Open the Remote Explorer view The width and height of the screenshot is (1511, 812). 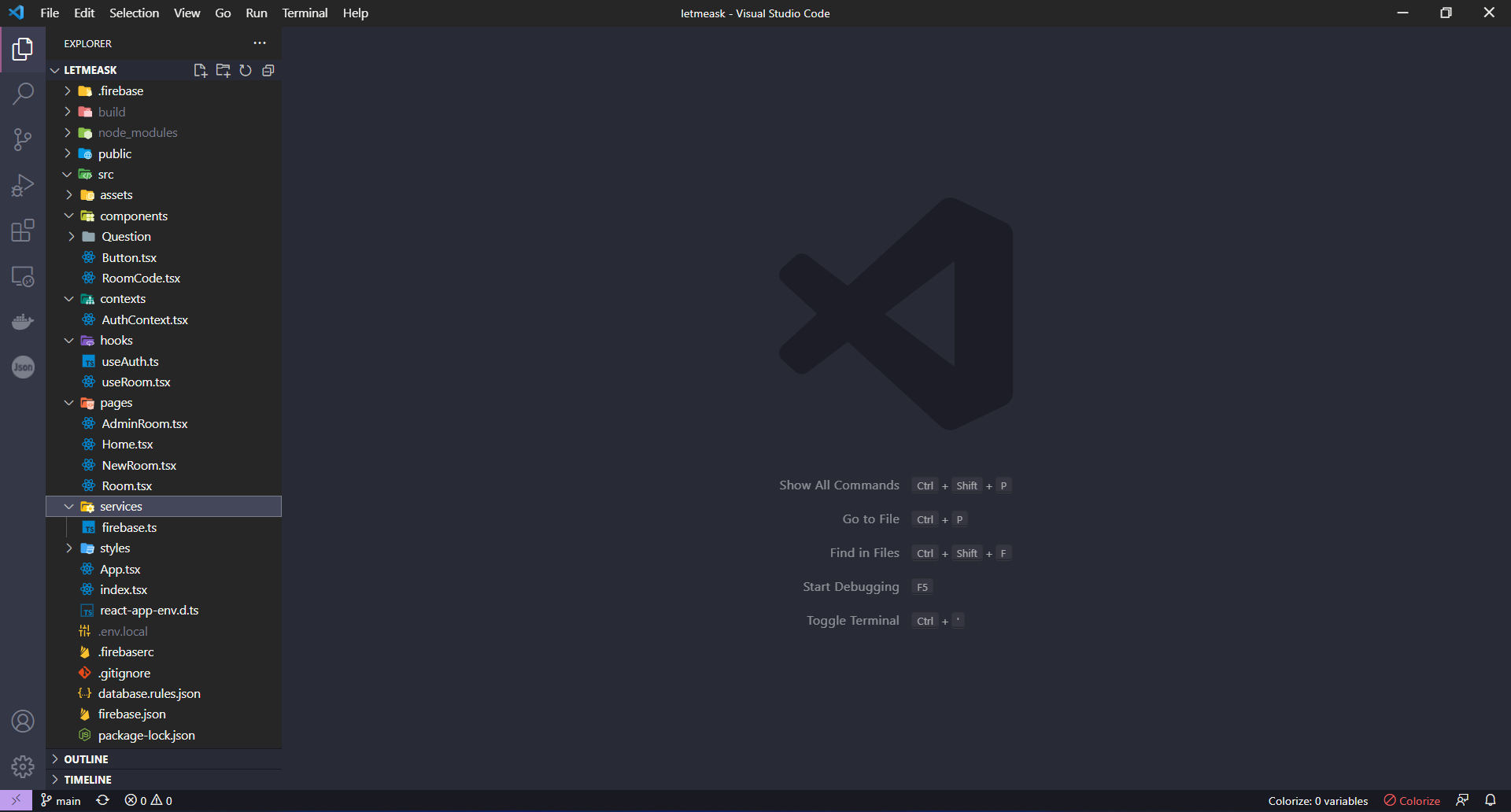tap(23, 276)
